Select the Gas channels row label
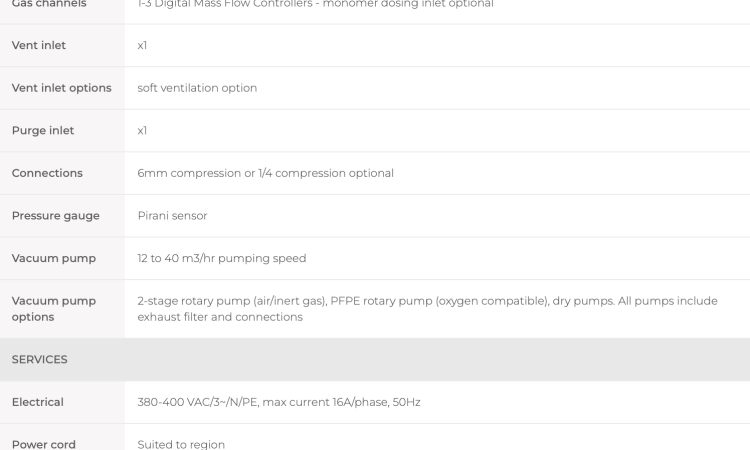This screenshot has height=450, width=750. tap(49, 4)
